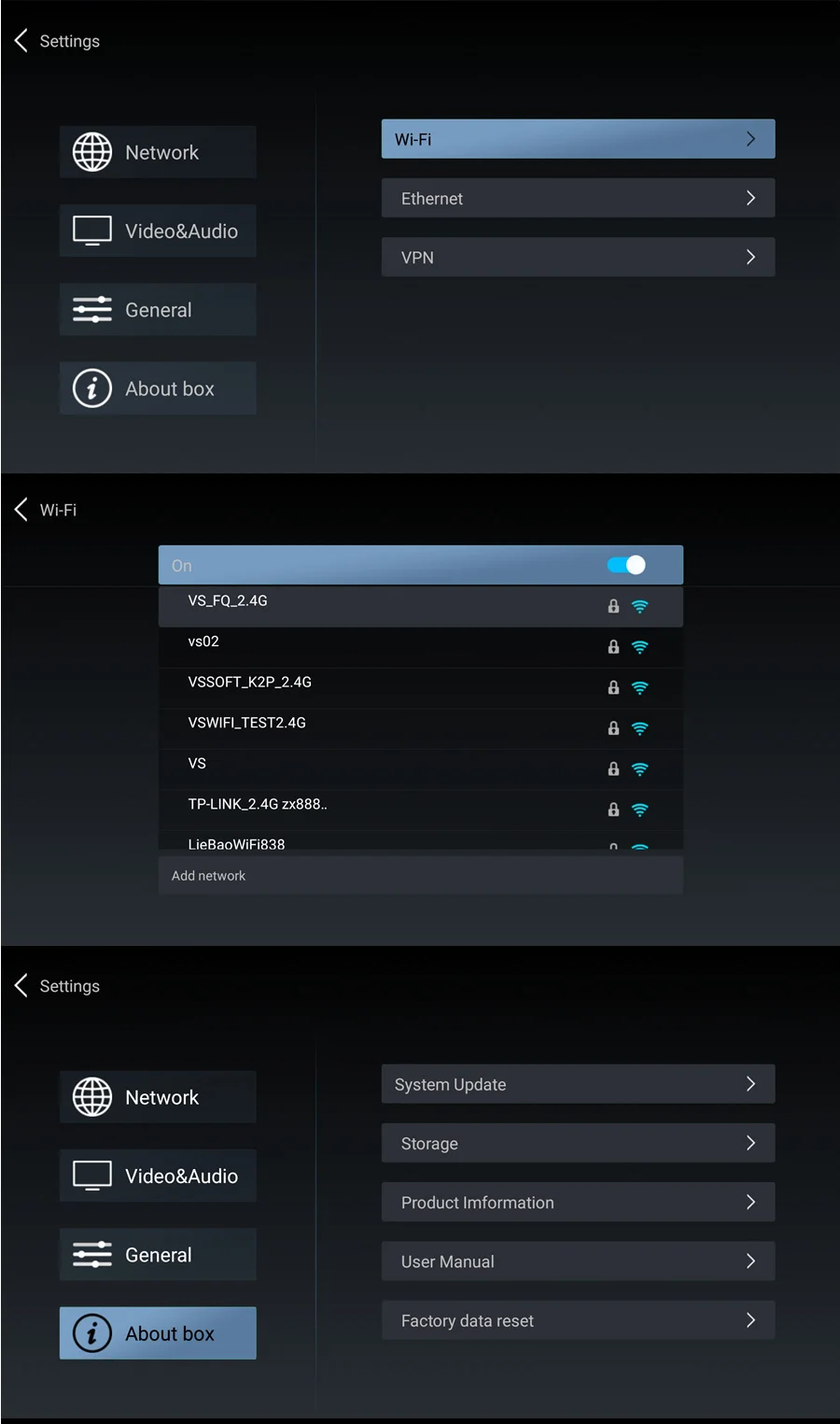840x1424 pixels.
Task: Choose the LieBaoWiFi838 network name
Action: coord(236,843)
